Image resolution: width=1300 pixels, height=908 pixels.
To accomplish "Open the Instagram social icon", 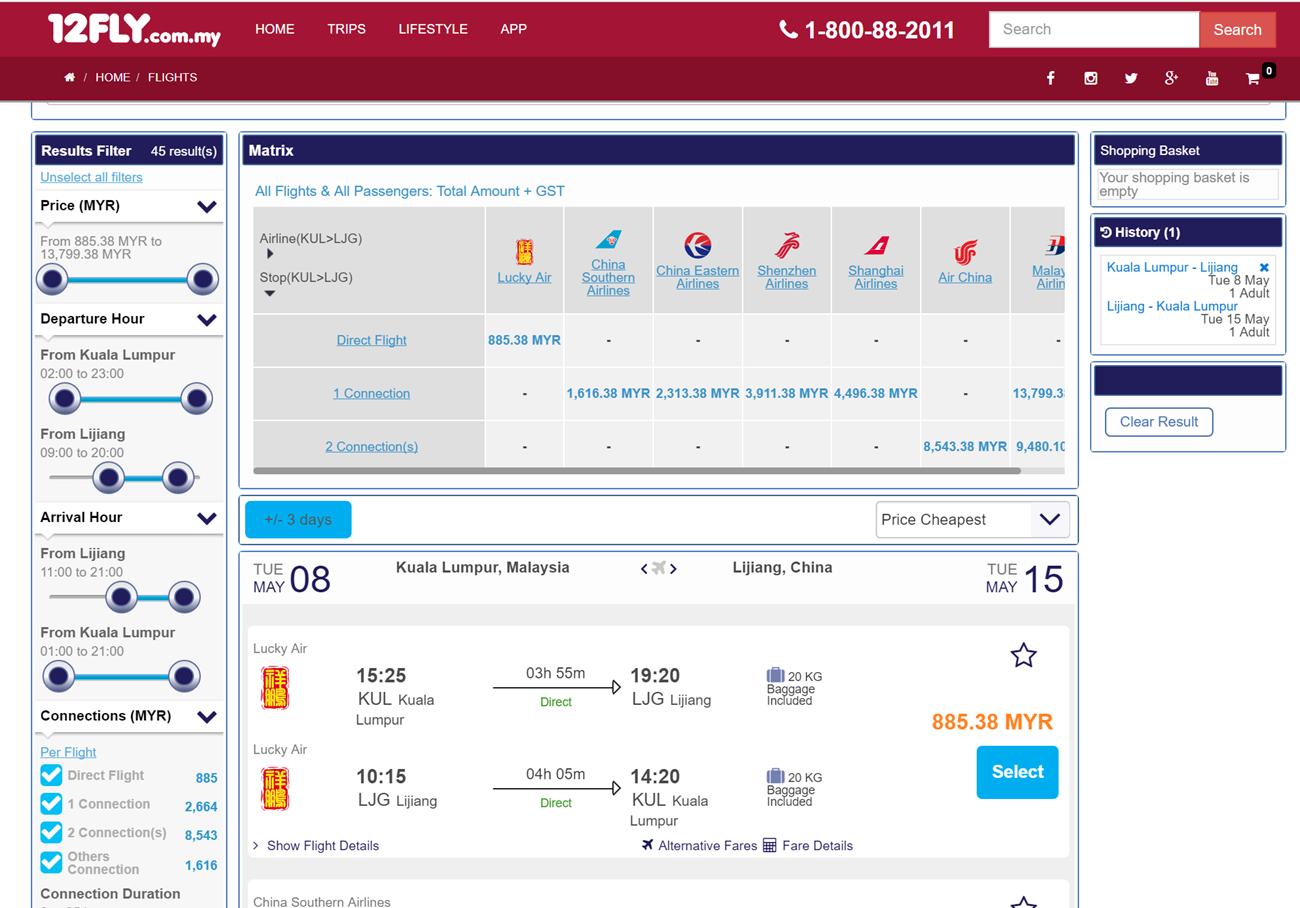I will point(1091,78).
